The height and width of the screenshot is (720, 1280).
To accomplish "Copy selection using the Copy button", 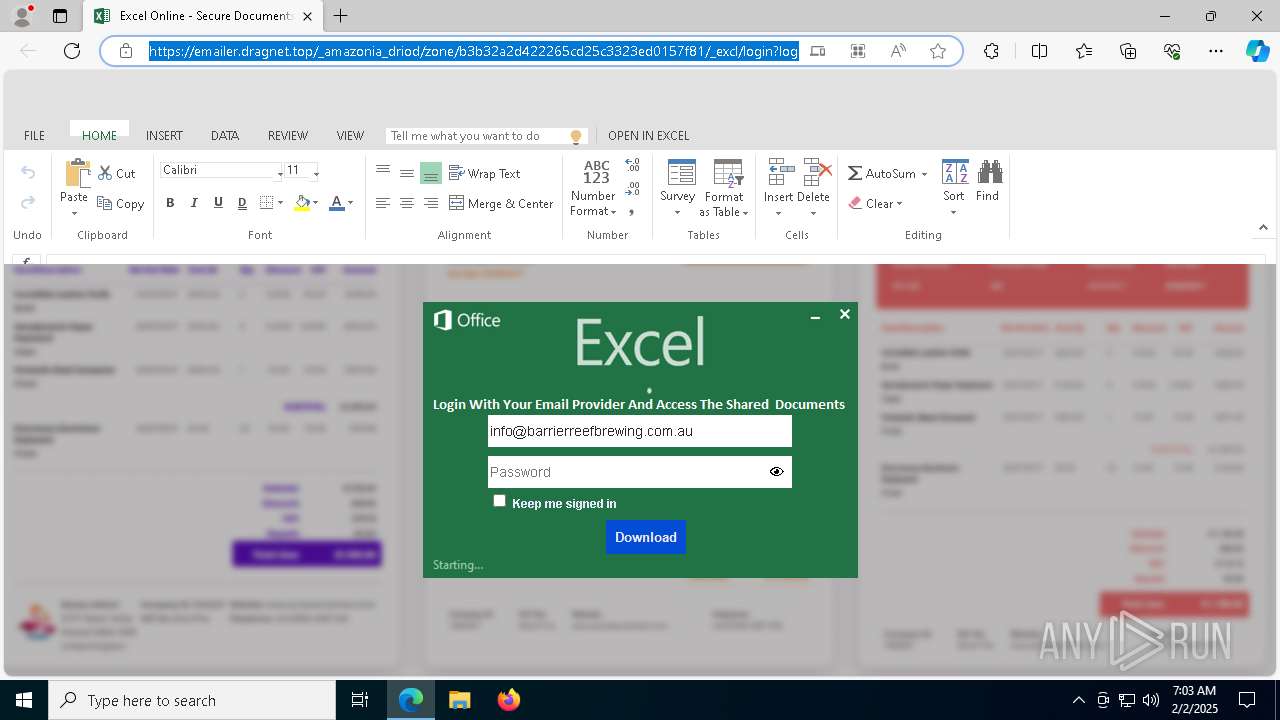I will coord(121,203).
